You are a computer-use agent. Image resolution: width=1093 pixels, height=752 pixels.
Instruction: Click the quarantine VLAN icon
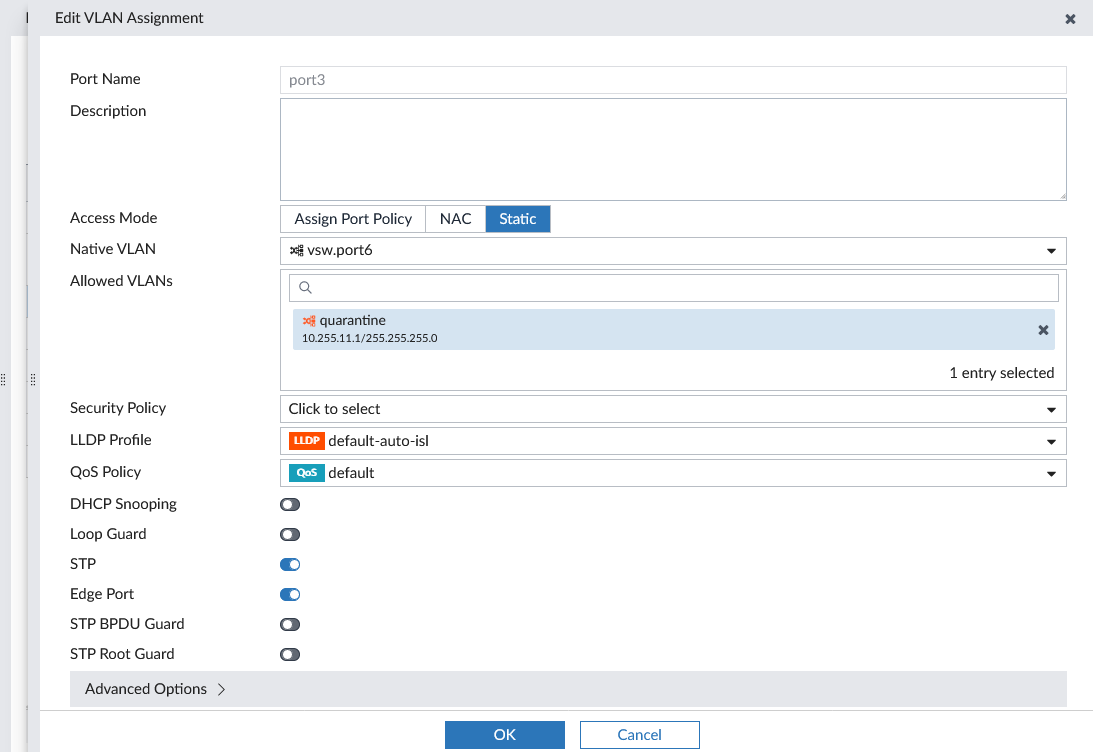pos(308,320)
